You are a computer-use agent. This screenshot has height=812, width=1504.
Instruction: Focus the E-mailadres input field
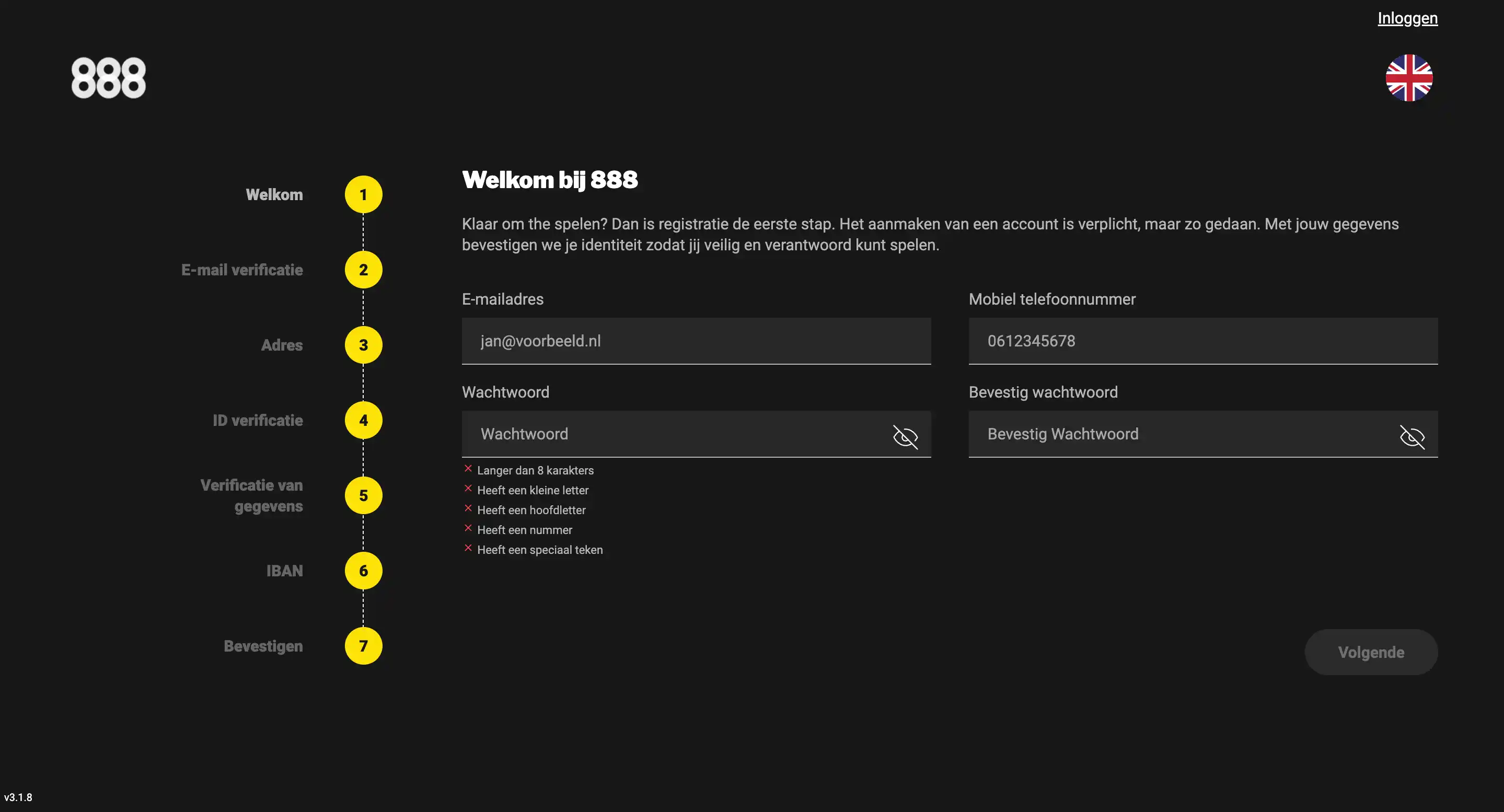(x=696, y=341)
